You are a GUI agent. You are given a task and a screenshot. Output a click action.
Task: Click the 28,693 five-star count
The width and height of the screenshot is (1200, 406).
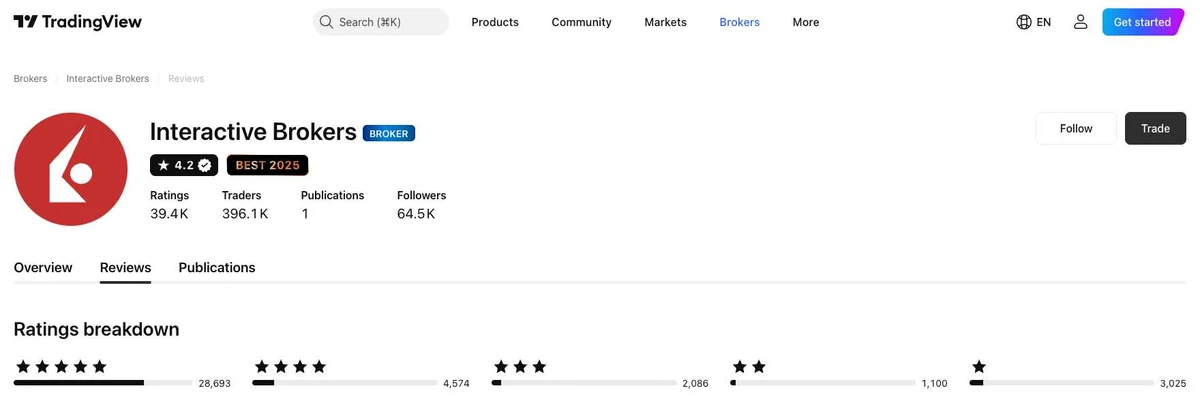pyautogui.click(x=214, y=383)
